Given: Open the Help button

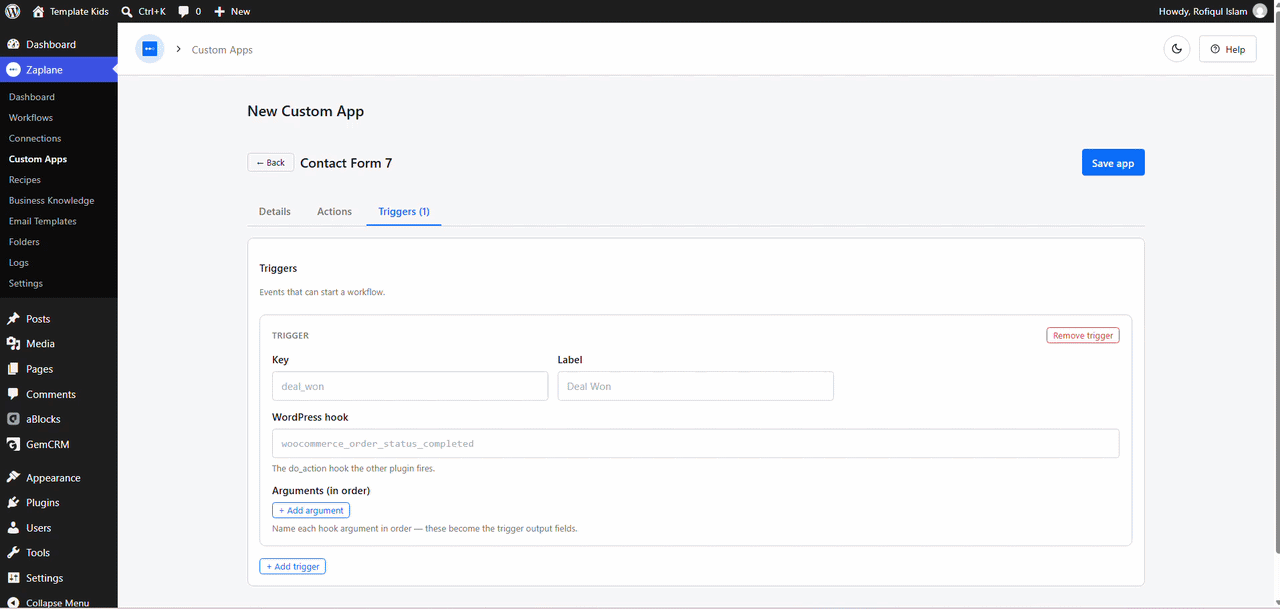Looking at the screenshot, I should click(1227, 49).
